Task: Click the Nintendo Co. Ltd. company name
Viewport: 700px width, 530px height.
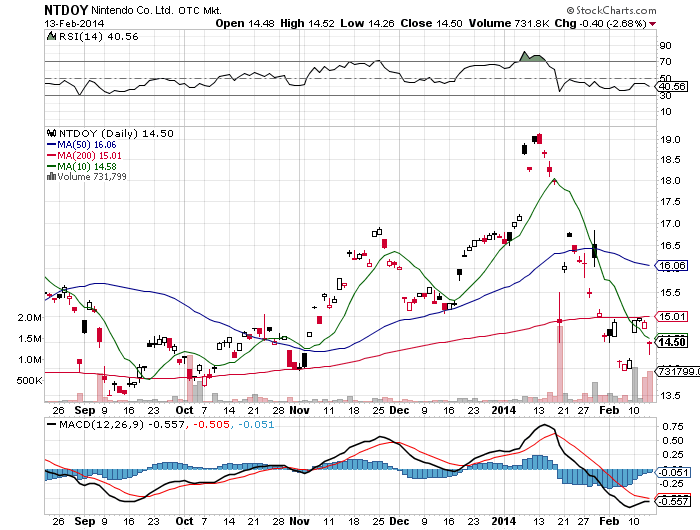Action: 132,10
